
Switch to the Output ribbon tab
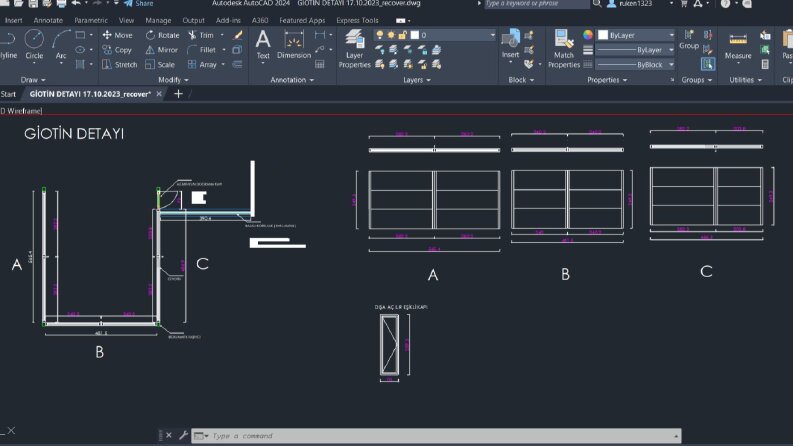click(193, 20)
